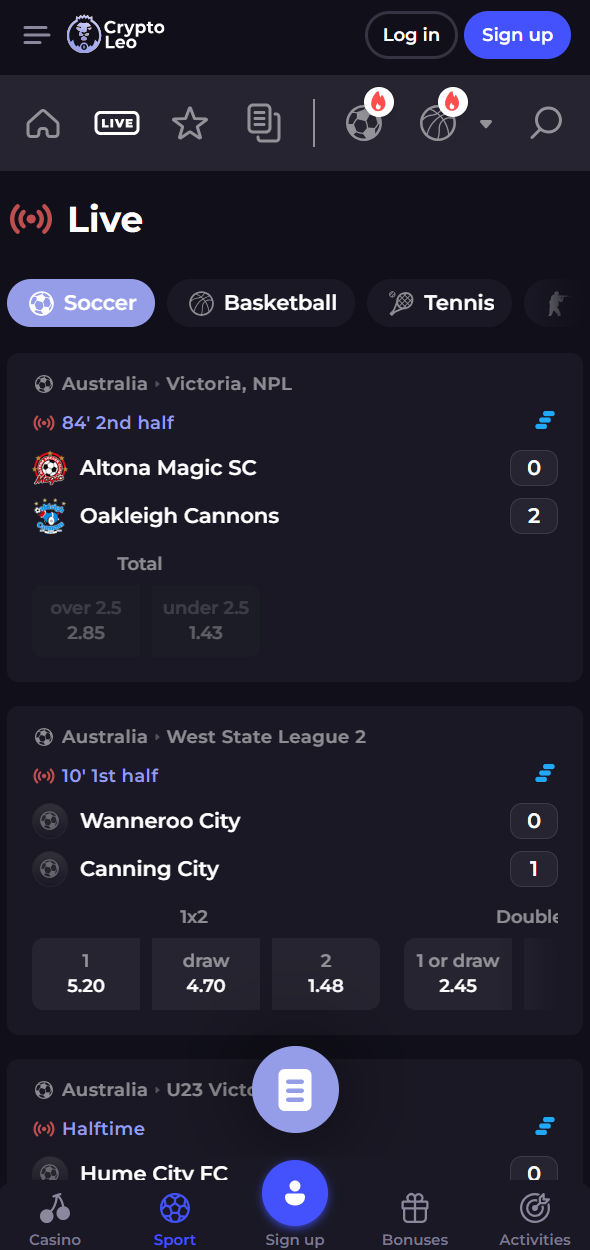Open floating bet slip button
590x1250 pixels.
[295, 1090]
